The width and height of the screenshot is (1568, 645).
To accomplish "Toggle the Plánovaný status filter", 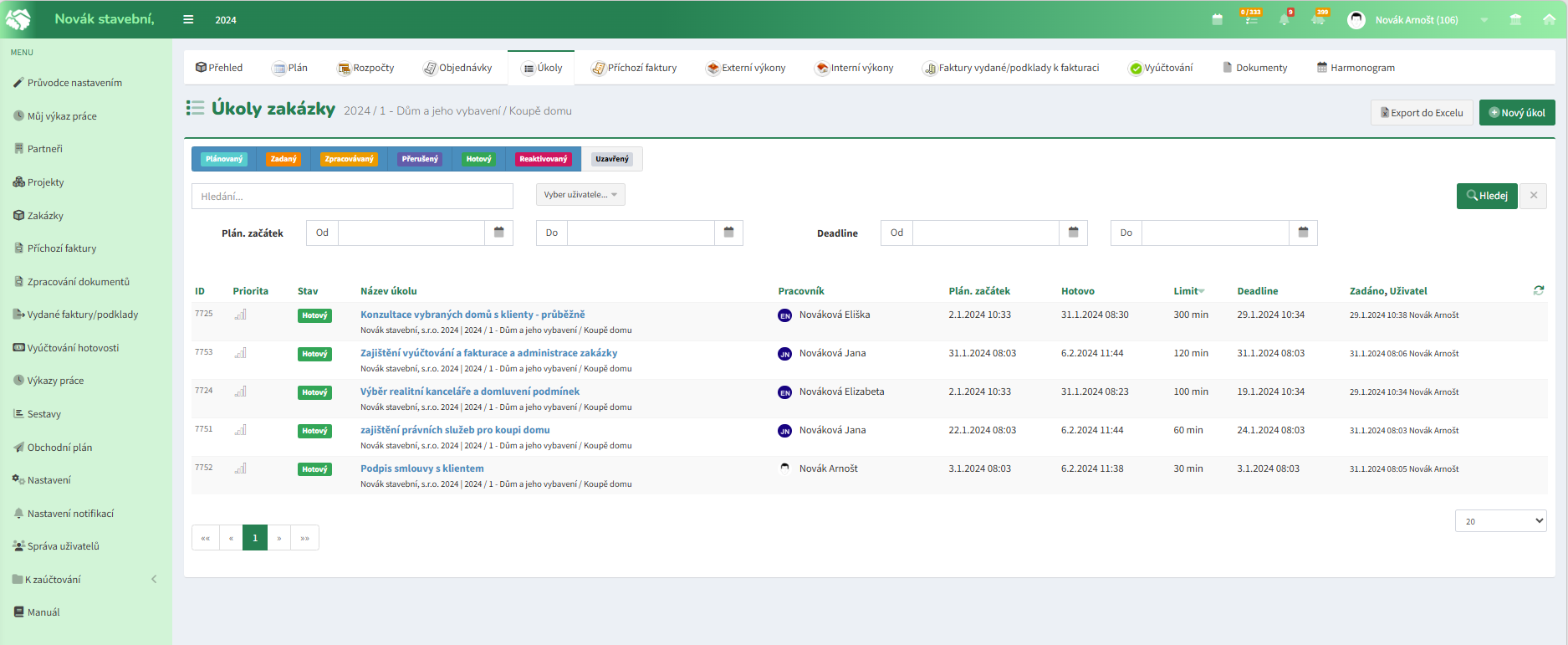I will tap(224, 159).
